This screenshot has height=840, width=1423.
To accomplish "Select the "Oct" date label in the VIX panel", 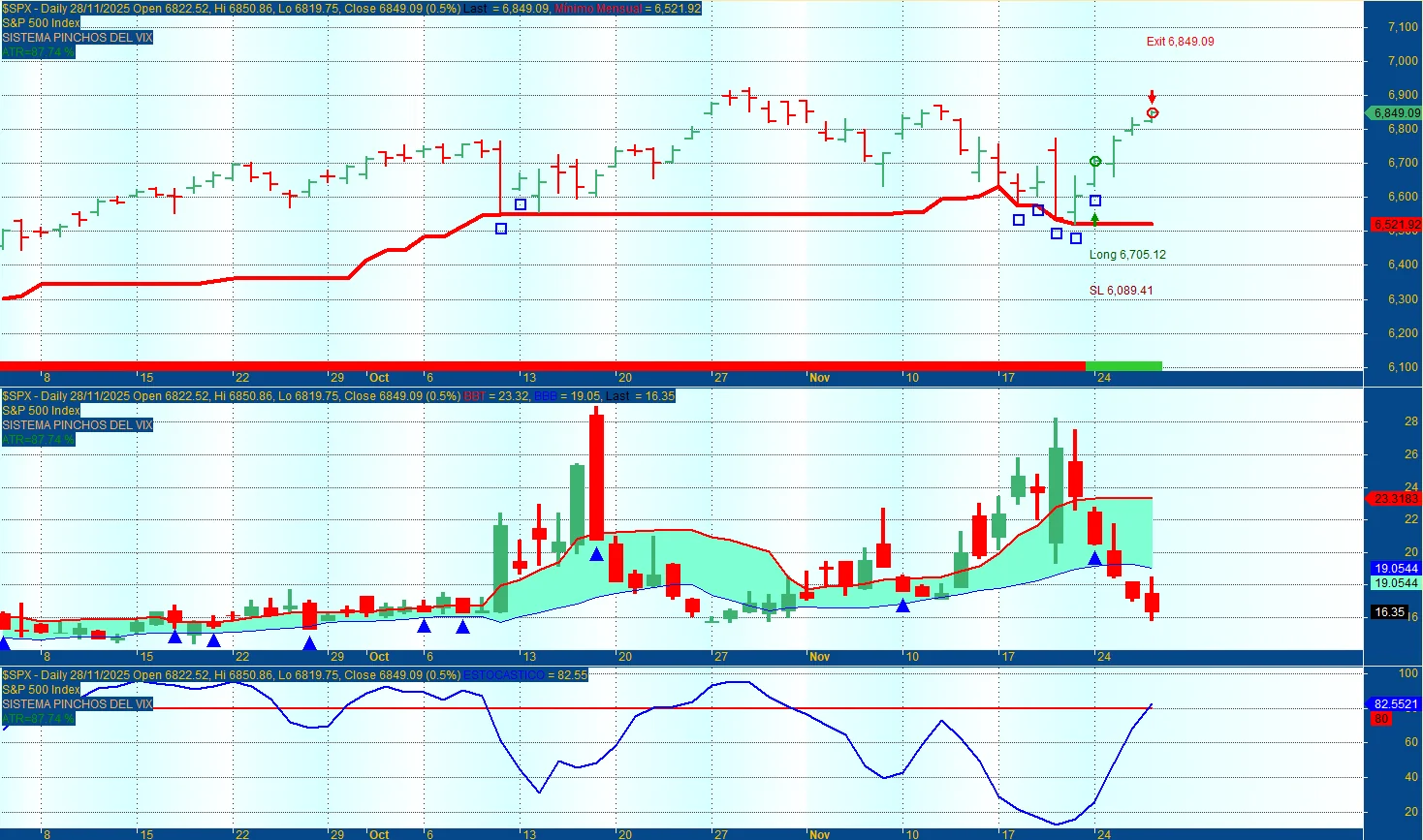I will click(x=379, y=657).
